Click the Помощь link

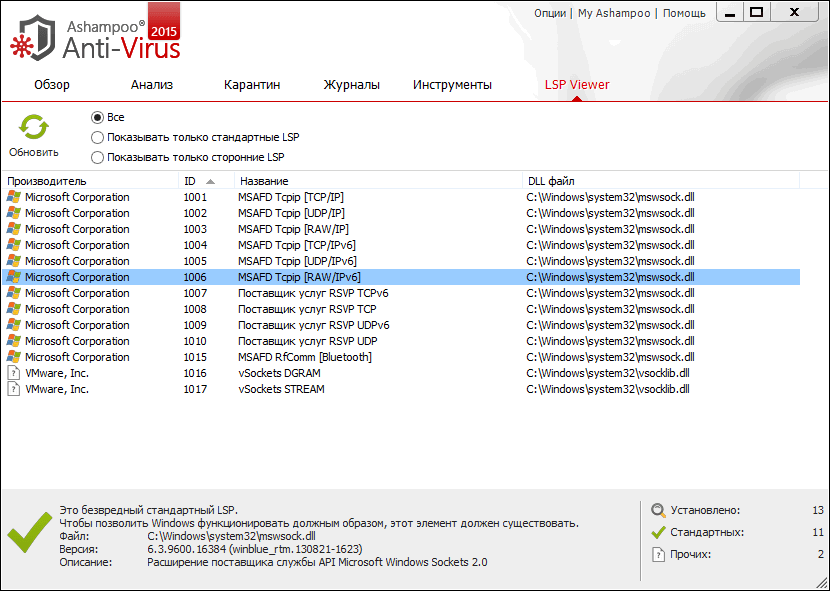point(684,13)
